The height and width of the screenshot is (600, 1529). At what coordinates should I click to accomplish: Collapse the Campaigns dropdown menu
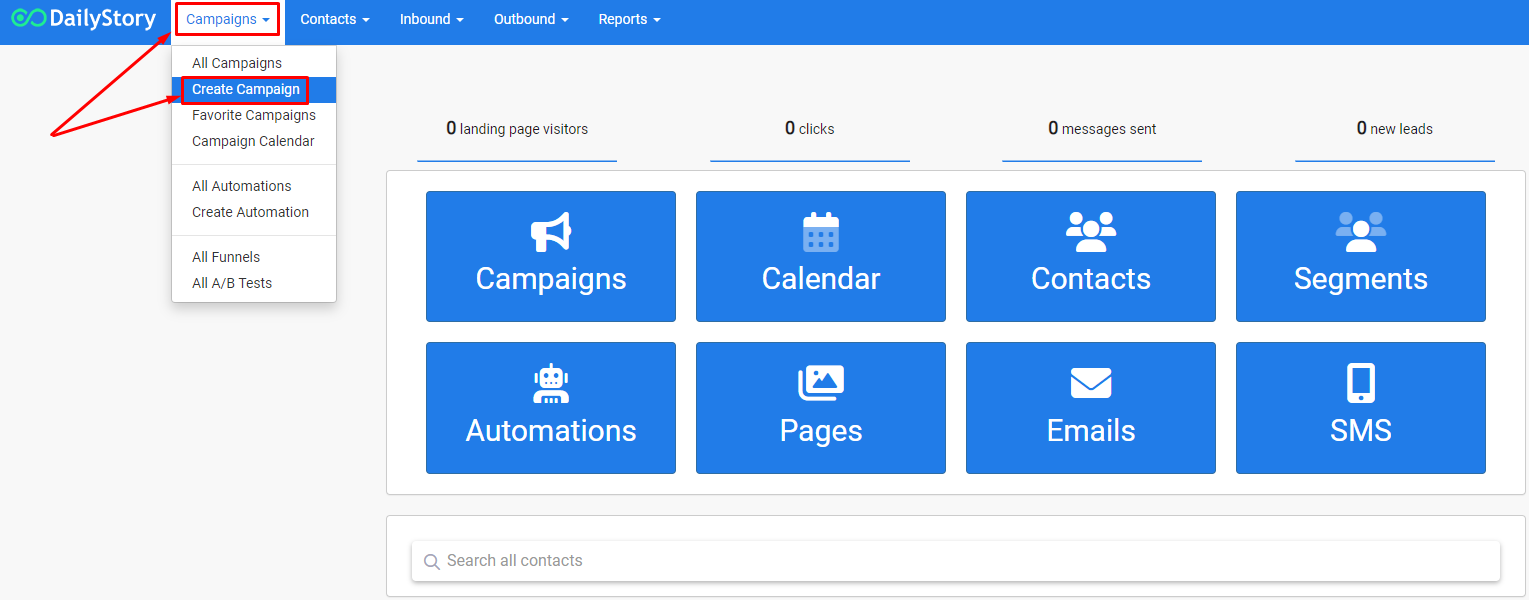228,19
